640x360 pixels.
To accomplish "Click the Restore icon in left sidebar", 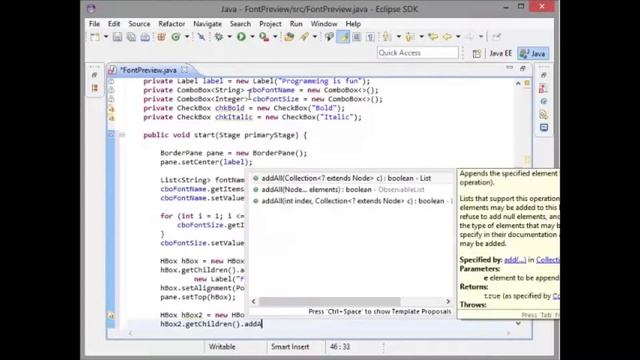I will 94,75.
